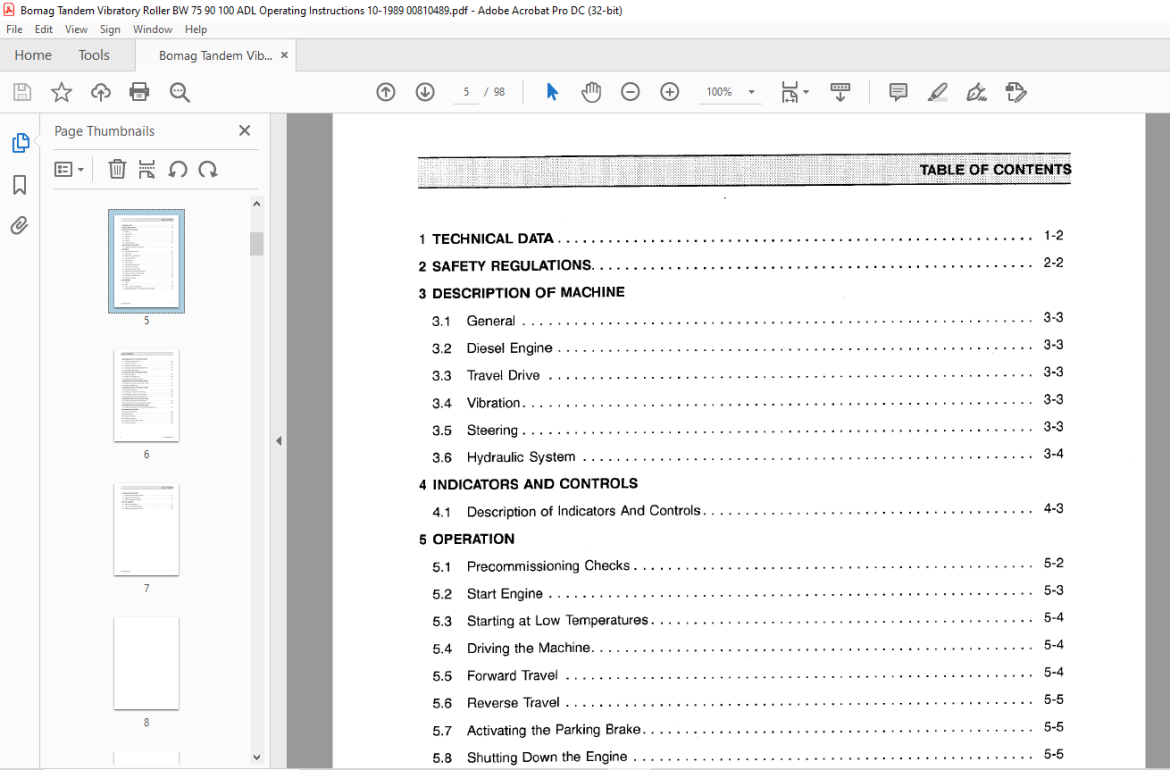This screenshot has height=770, width=1170.
Task: Open the Bookmarks panel in sidebar
Action: (x=19, y=184)
